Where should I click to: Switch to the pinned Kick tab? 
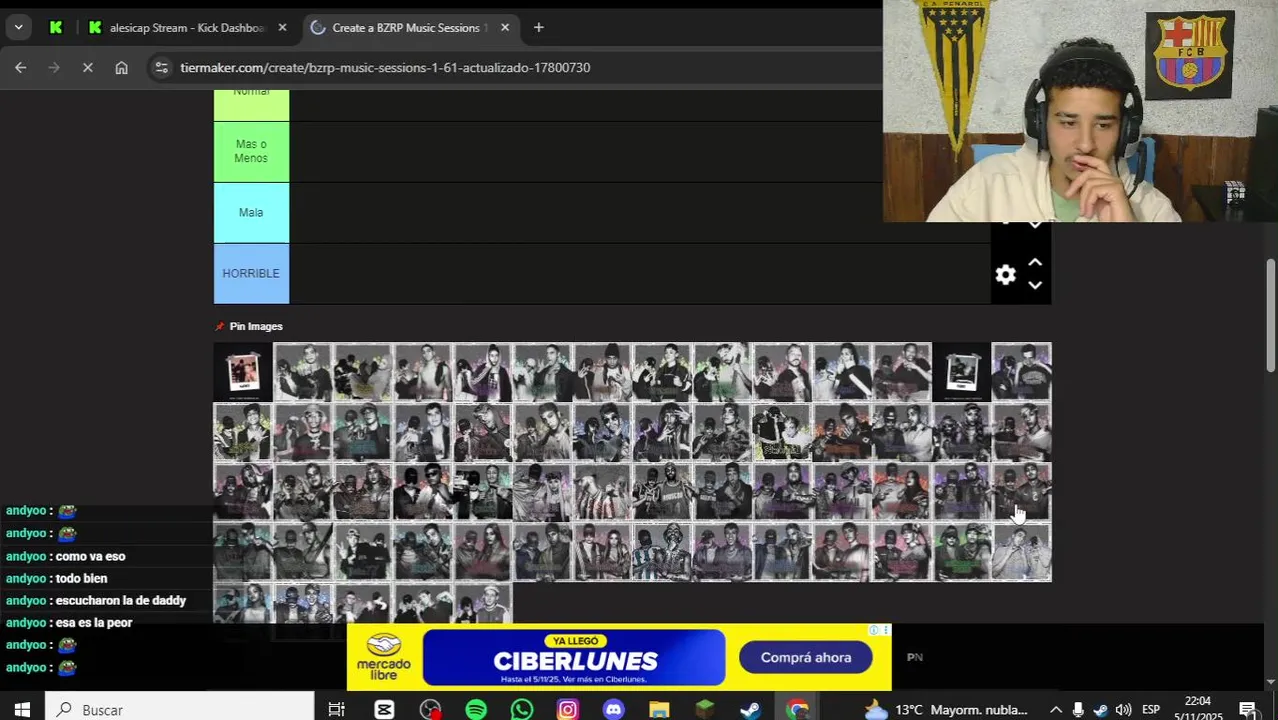point(56,27)
